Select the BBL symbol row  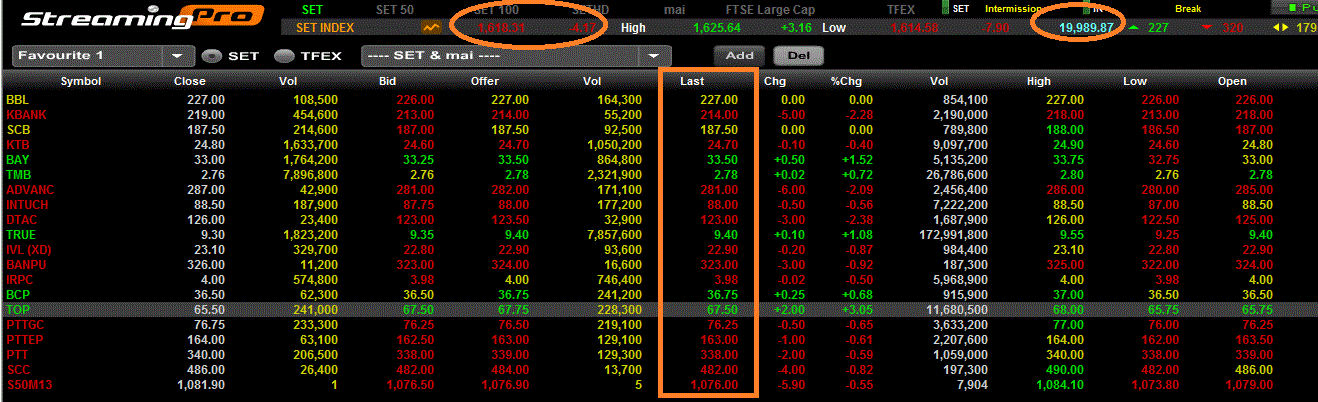(x=659, y=100)
